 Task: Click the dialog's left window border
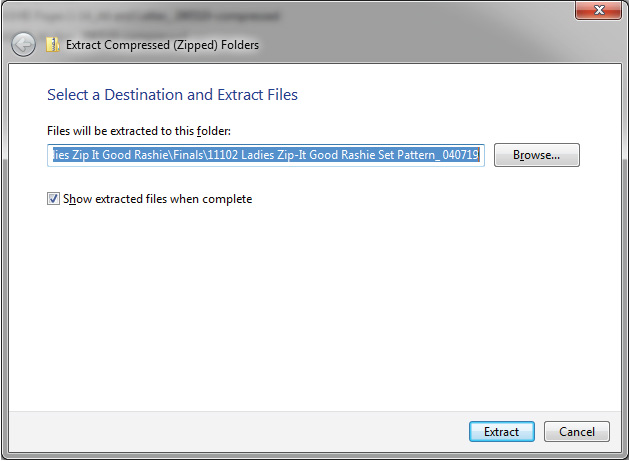(x=3, y=250)
